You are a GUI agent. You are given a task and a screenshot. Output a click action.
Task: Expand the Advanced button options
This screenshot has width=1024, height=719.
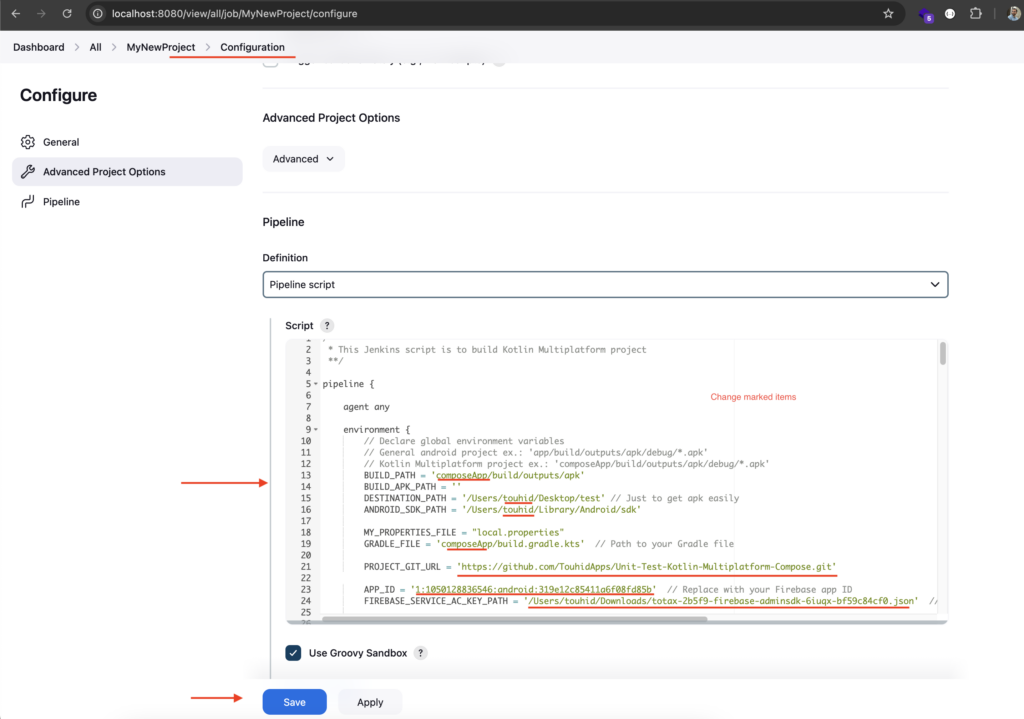303,159
